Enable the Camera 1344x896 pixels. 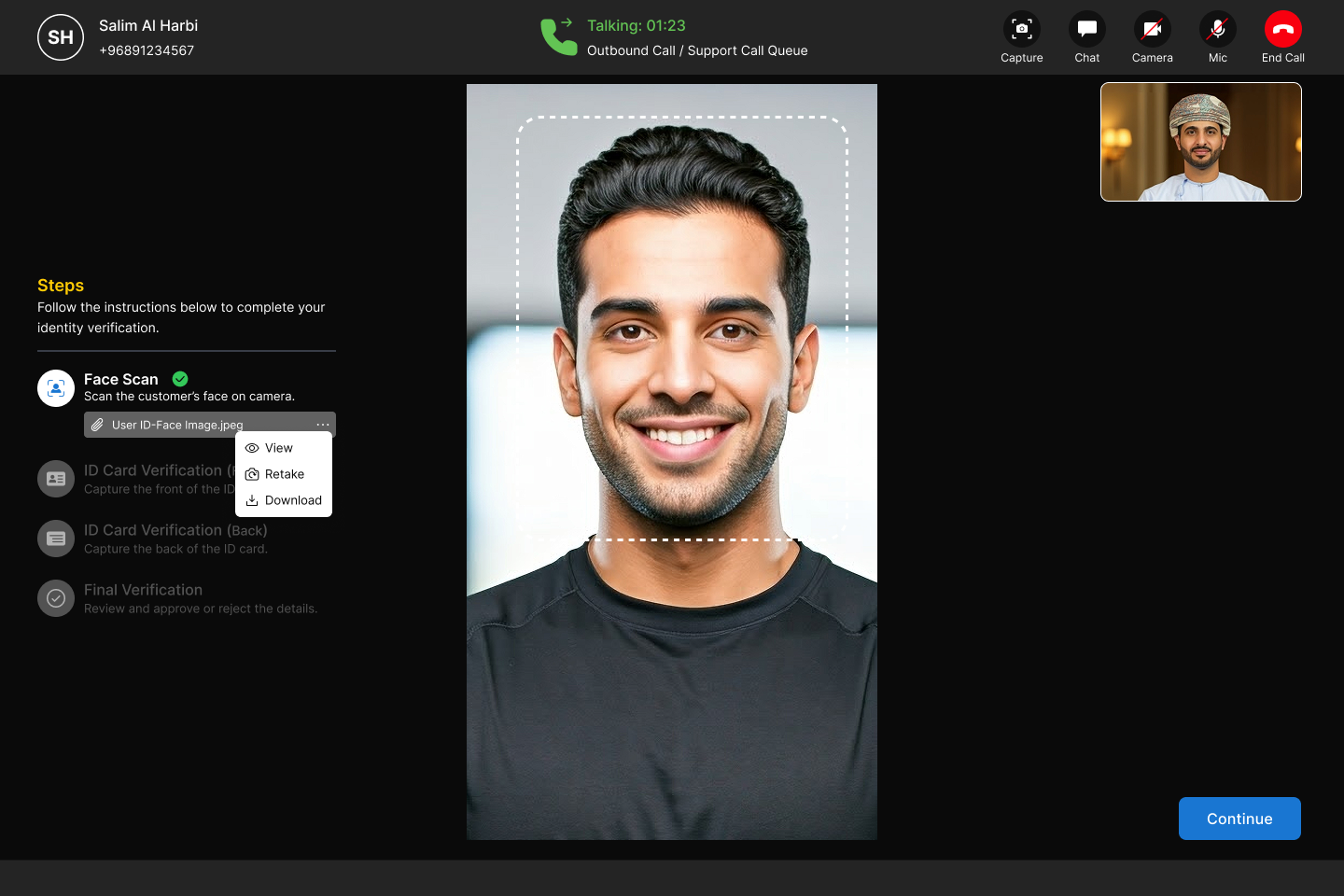click(1152, 28)
